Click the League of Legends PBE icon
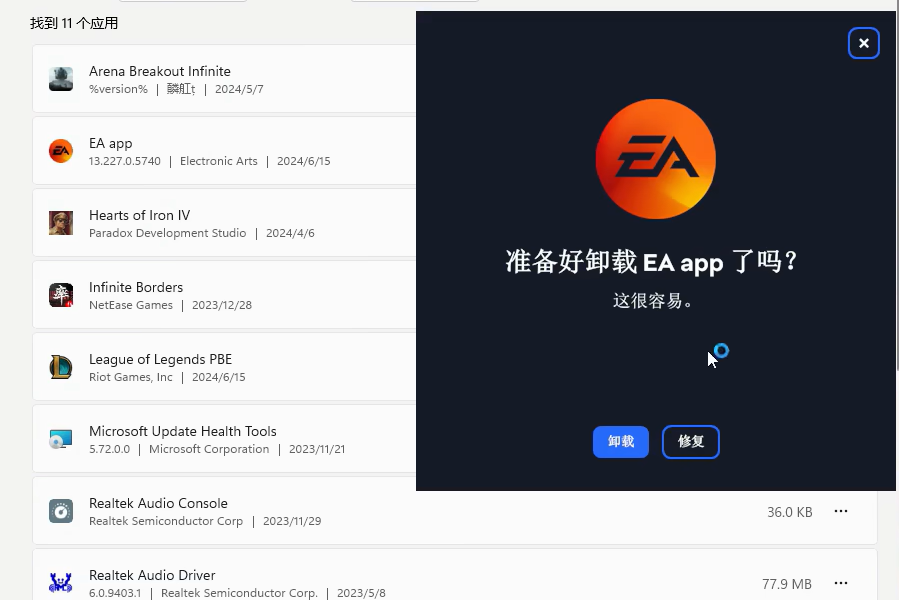Screen dimensions: 899x600 tap(61, 367)
